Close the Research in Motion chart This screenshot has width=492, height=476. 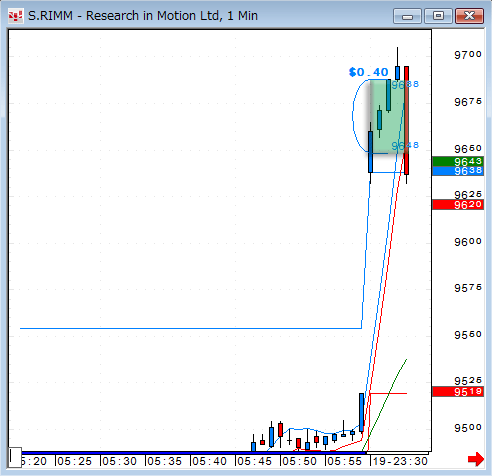point(469,16)
